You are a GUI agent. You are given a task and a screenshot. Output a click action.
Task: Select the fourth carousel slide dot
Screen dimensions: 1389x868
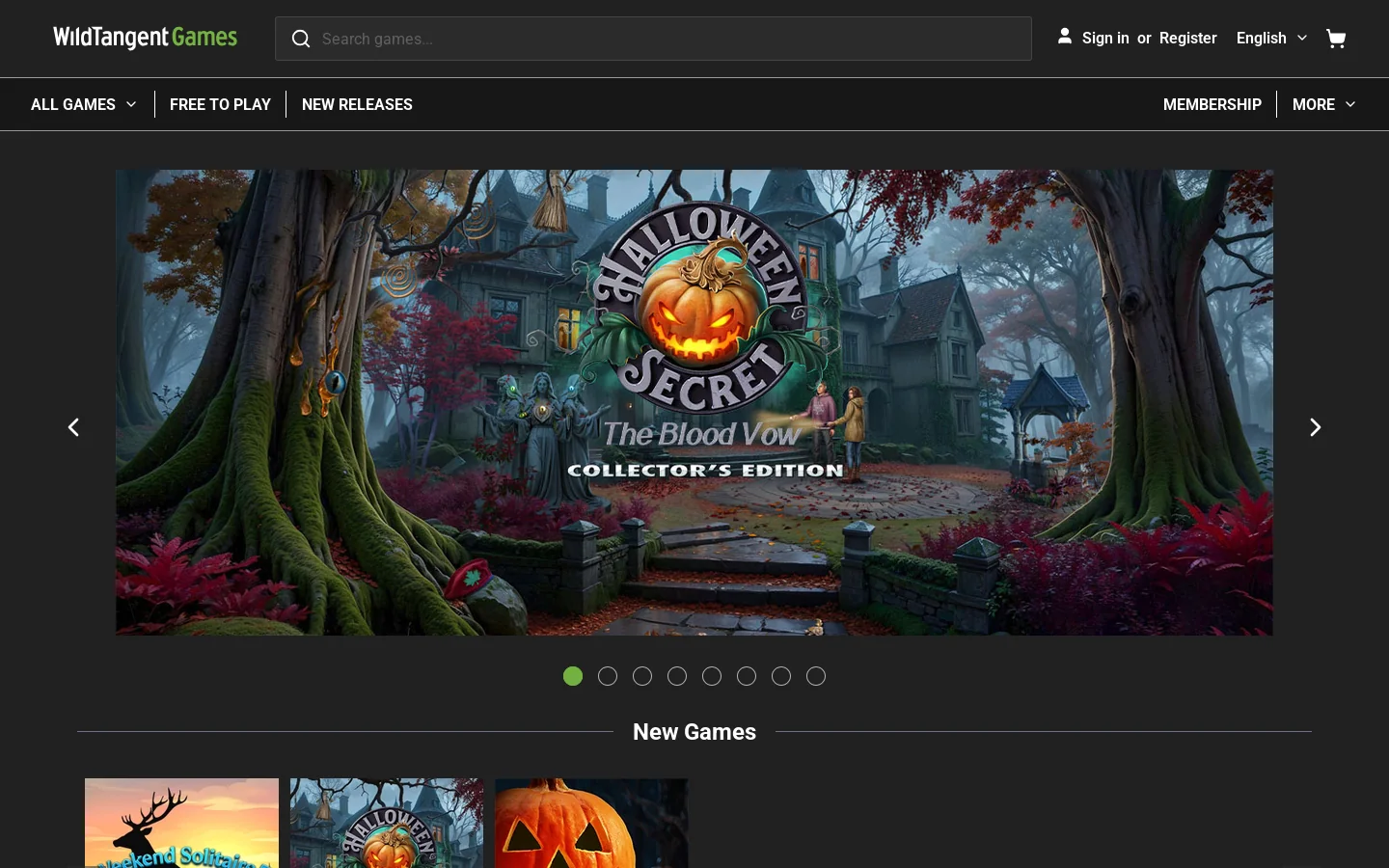(x=677, y=676)
